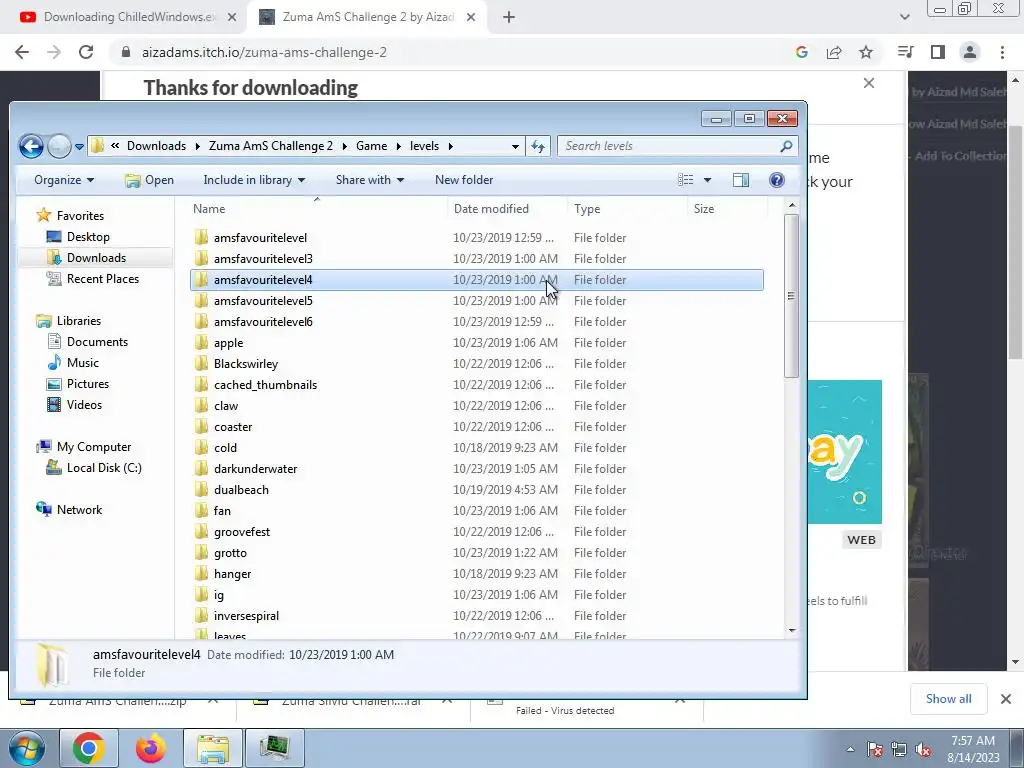This screenshot has width=1024, height=768.
Task: Launch Firefox from the taskbar
Action: point(151,748)
